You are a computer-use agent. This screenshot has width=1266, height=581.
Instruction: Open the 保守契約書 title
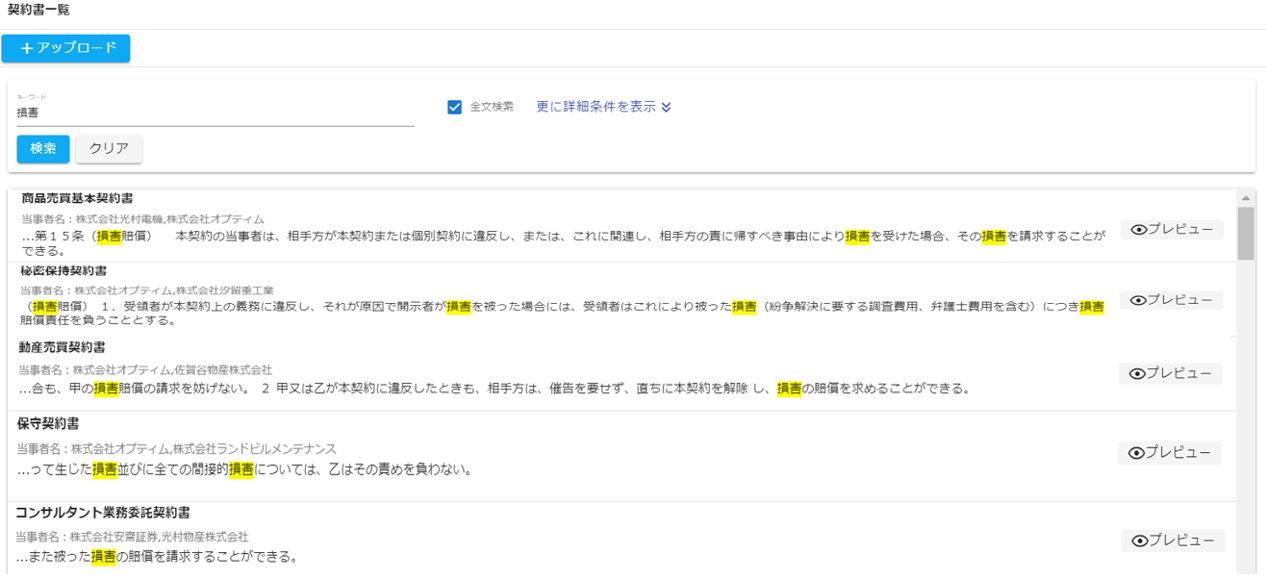click(x=49, y=424)
